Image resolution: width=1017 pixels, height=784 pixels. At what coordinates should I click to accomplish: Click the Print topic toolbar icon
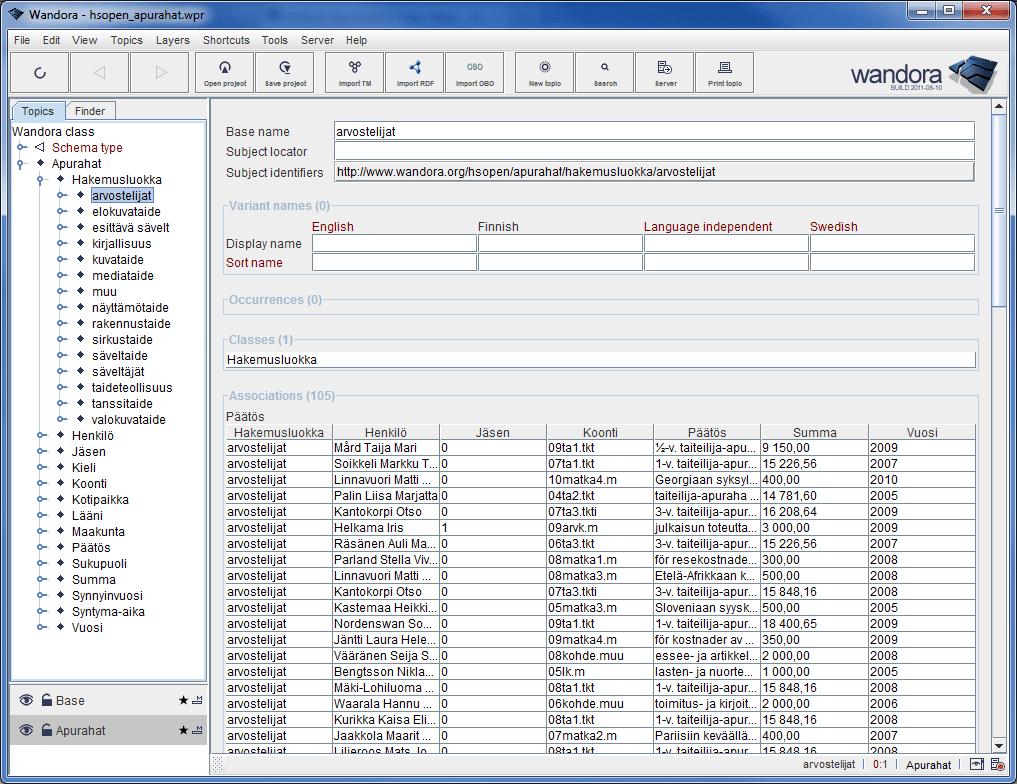point(725,73)
